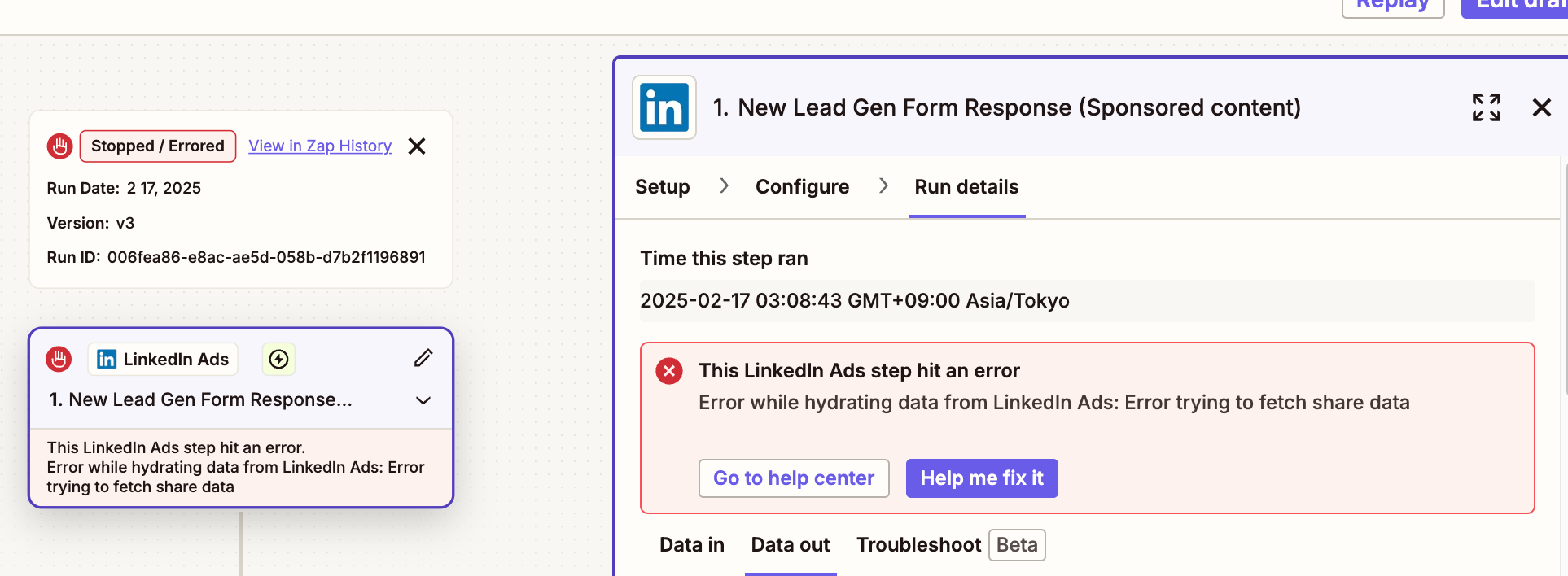This screenshot has width=1568, height=576.
Task: Click the large LinkedIn logo in panel header
Action: point(664,107)
